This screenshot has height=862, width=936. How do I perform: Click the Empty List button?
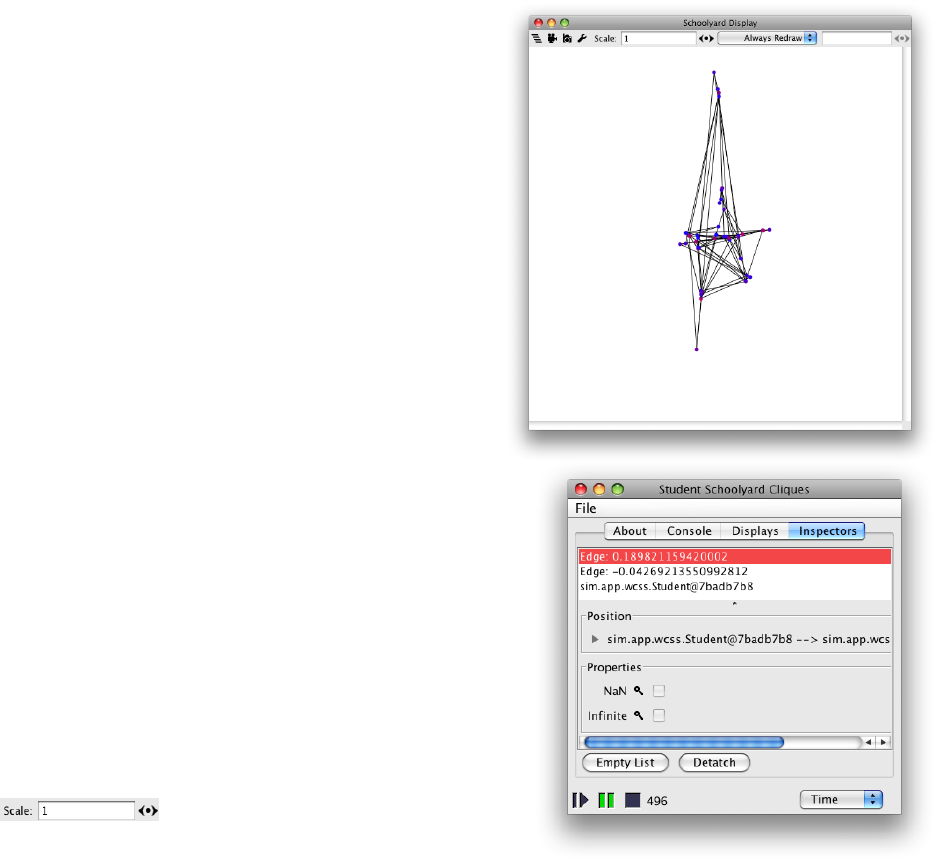pyautogui.click(x=625, y=762)
